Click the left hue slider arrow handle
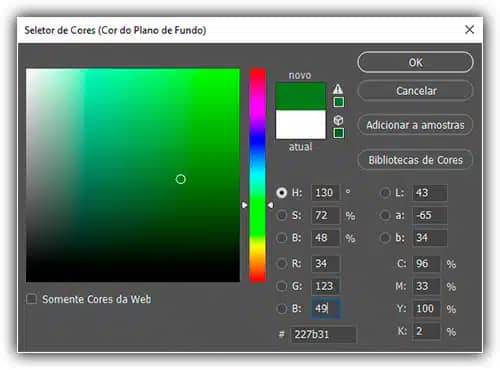The width and height of the screenshot is (500, 370). [x=245, y=205]
